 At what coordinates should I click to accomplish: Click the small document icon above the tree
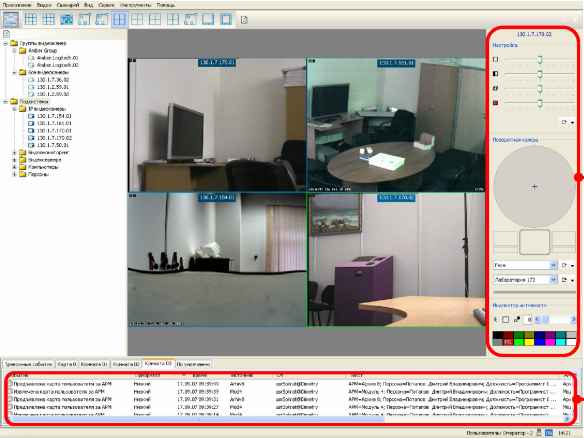pos(6,34)
